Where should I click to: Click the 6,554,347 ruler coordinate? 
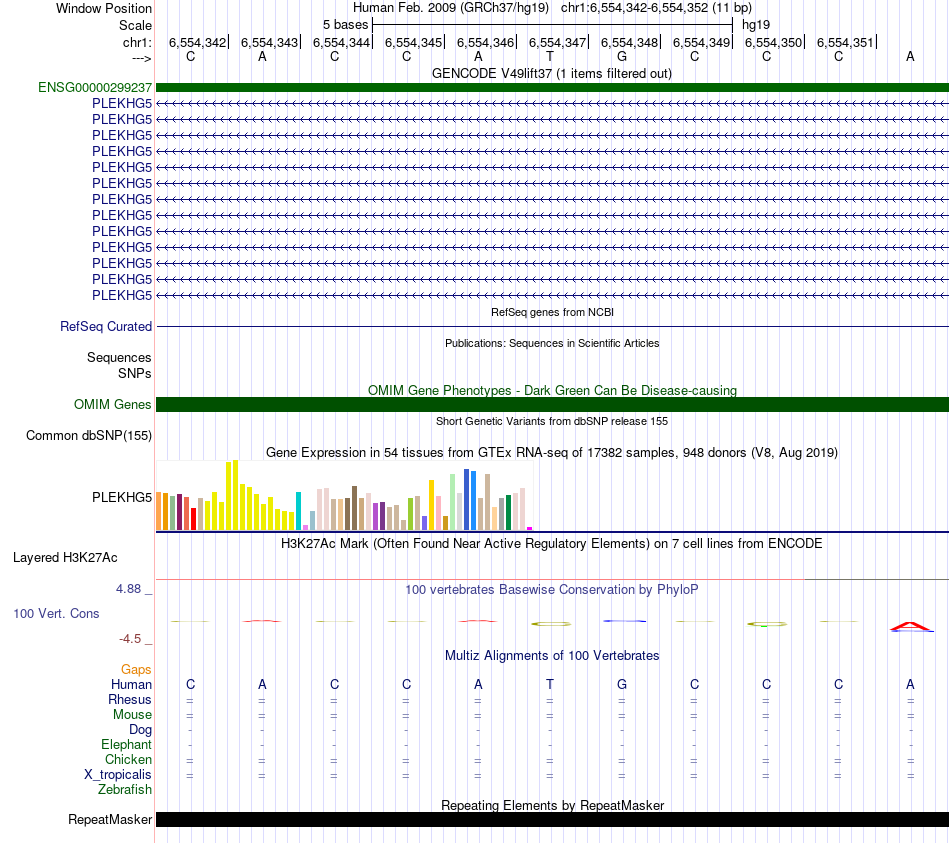[x=557, y=42]
